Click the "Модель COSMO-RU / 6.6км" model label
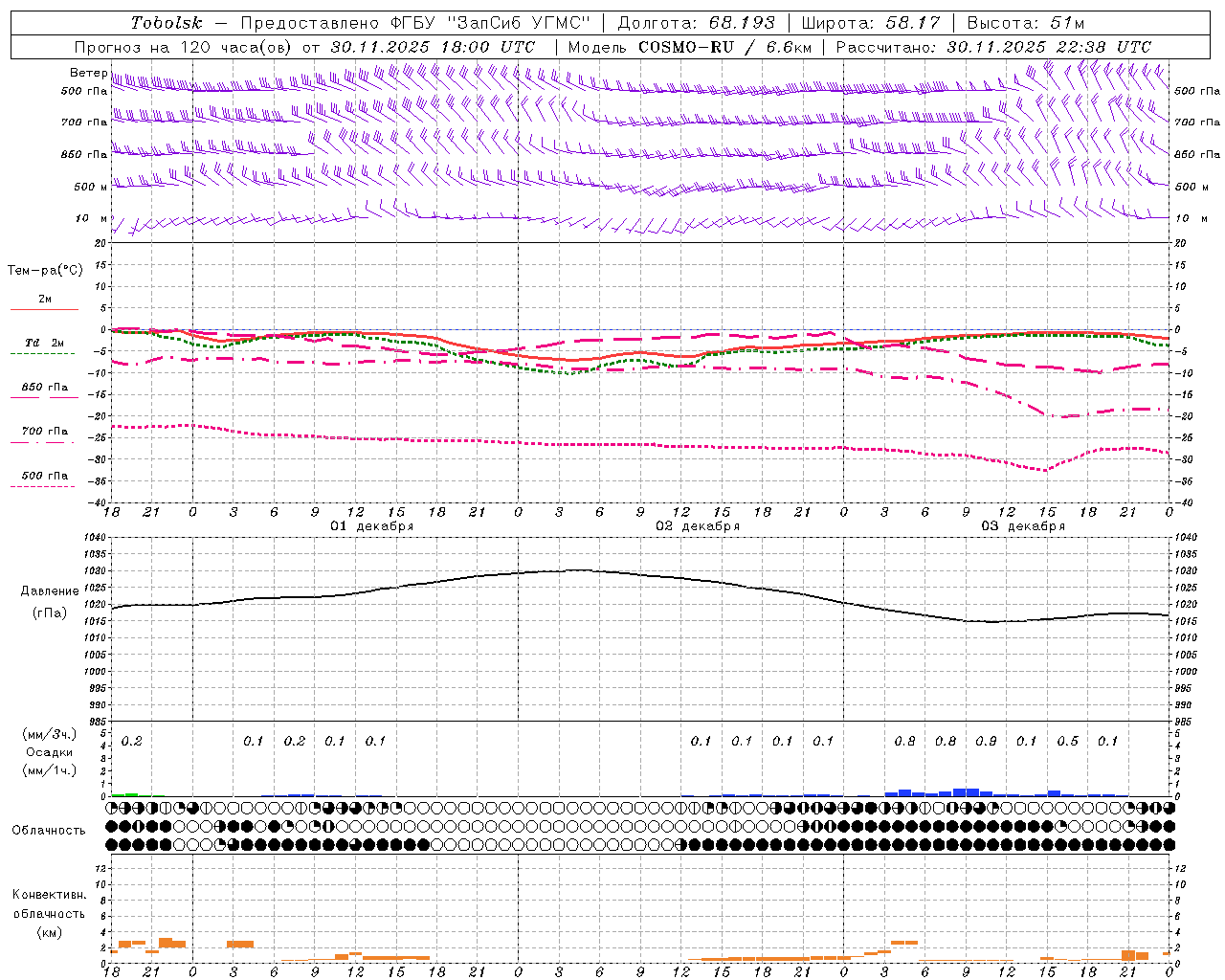 tap(690, 47)
